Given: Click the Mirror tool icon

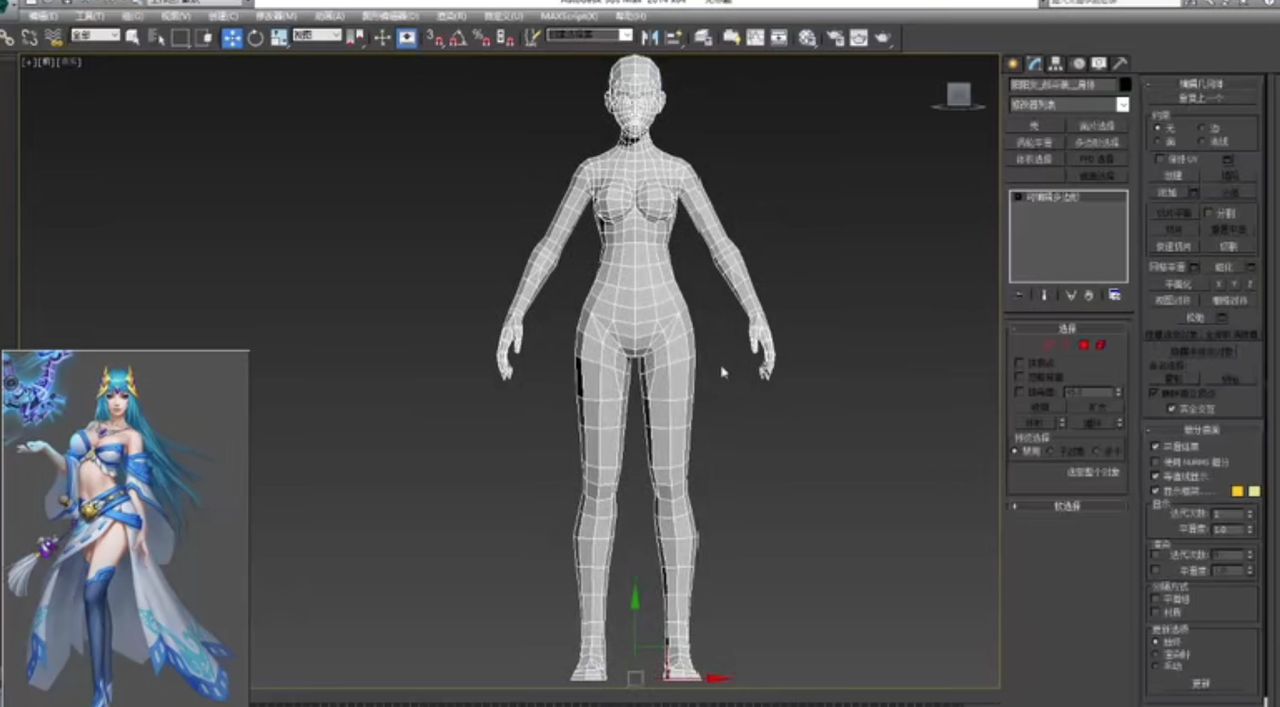Looking at the screenshot, I should click(650, 38).
